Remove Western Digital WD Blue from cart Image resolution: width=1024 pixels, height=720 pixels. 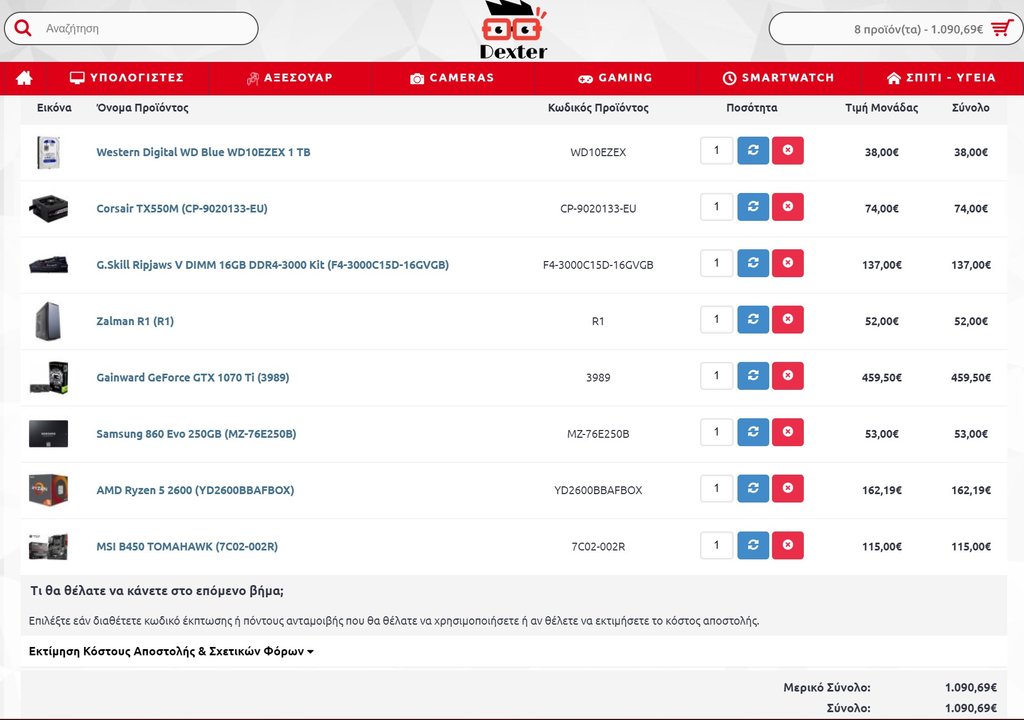coord(788,150)
